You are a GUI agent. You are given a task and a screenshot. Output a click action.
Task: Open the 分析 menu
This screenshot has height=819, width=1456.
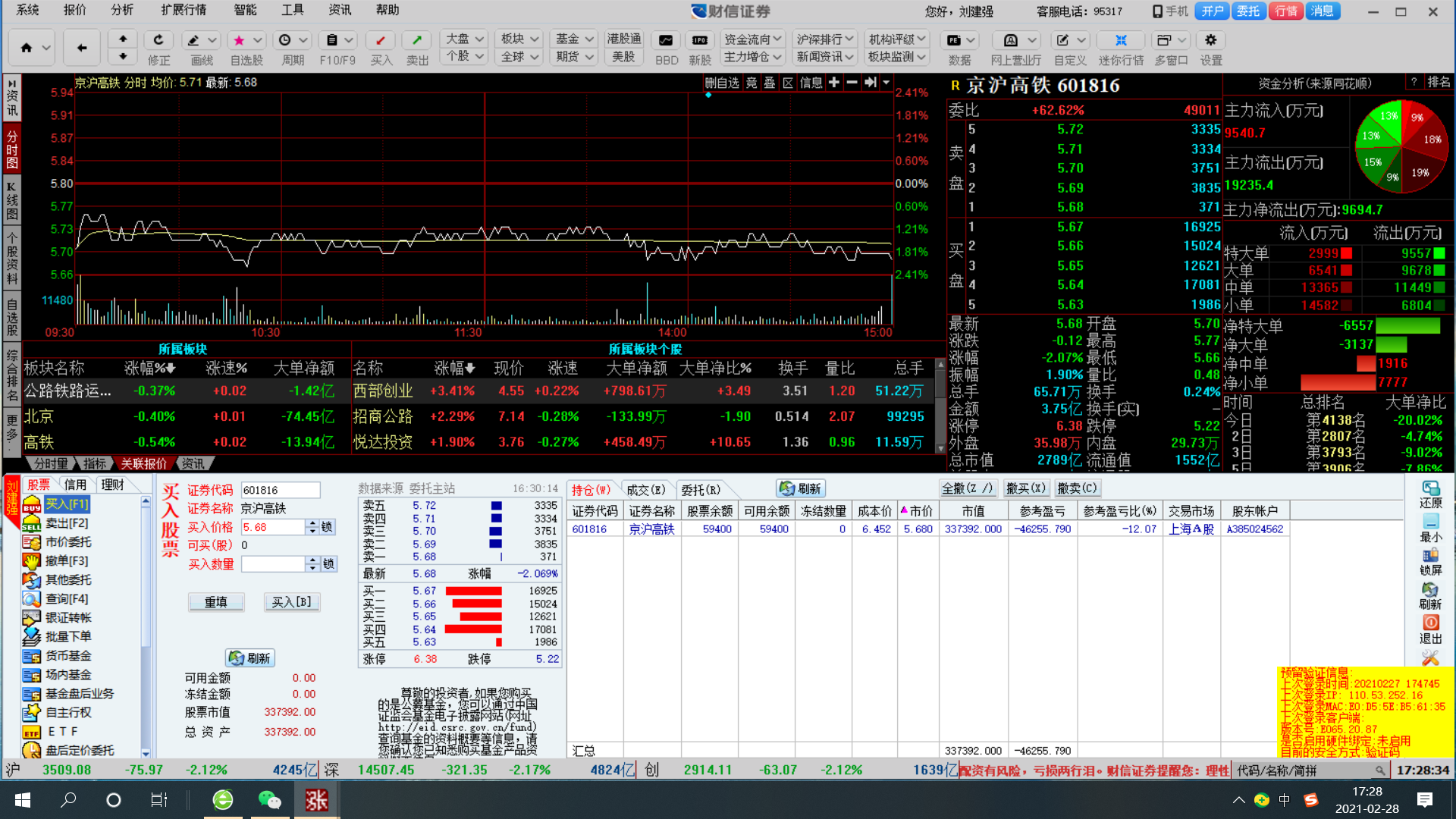tap(121, 10)
